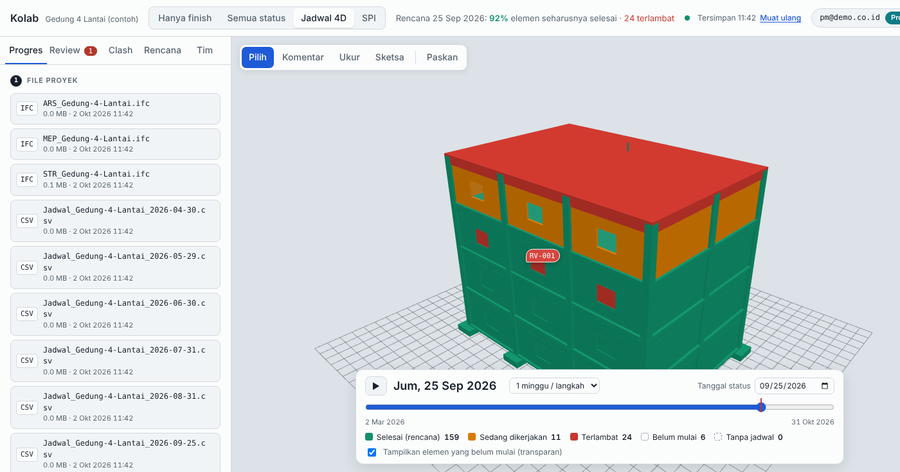Click the CSV badge of Jadwal 2026-09-25 file
The image size is (900, 472).
[27, 454]
